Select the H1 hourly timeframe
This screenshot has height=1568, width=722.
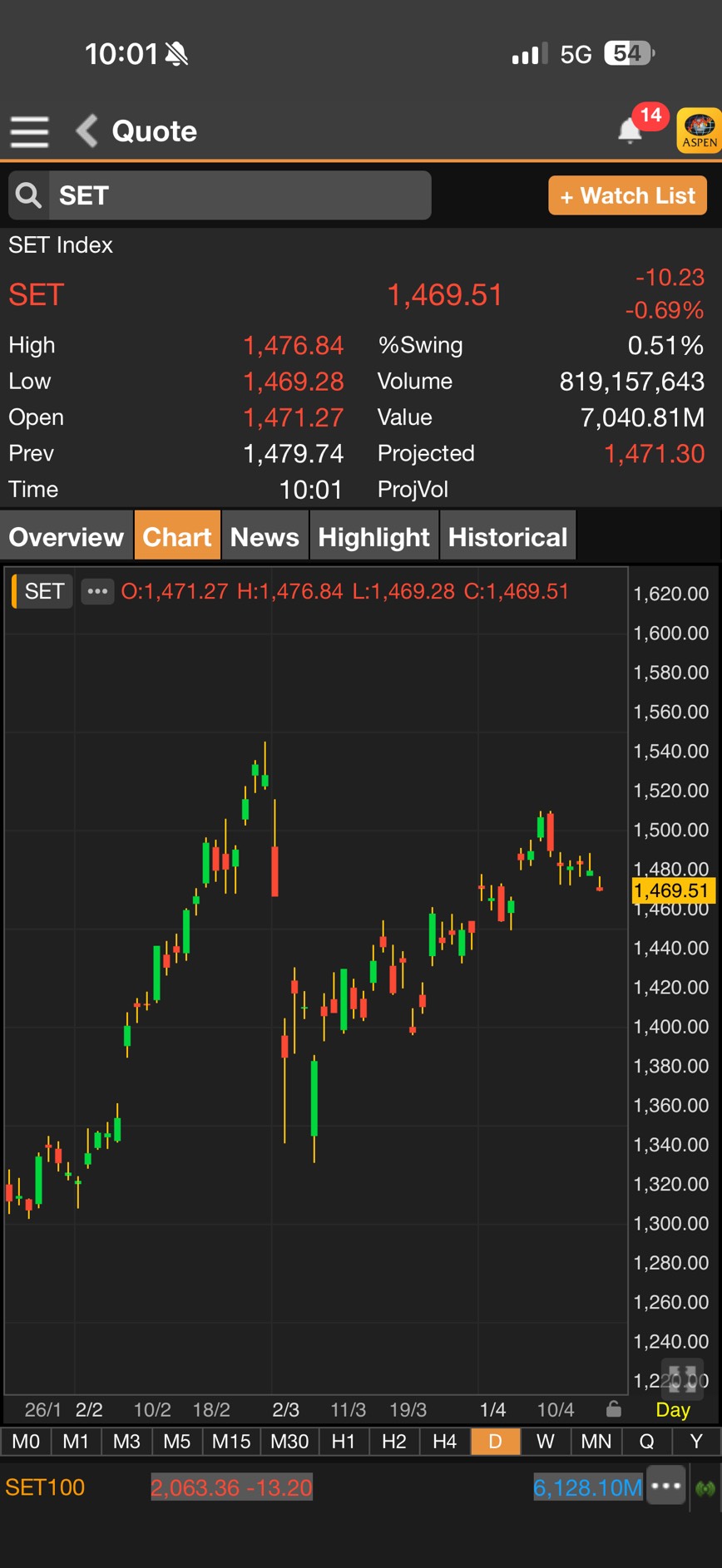[343, 1441]
